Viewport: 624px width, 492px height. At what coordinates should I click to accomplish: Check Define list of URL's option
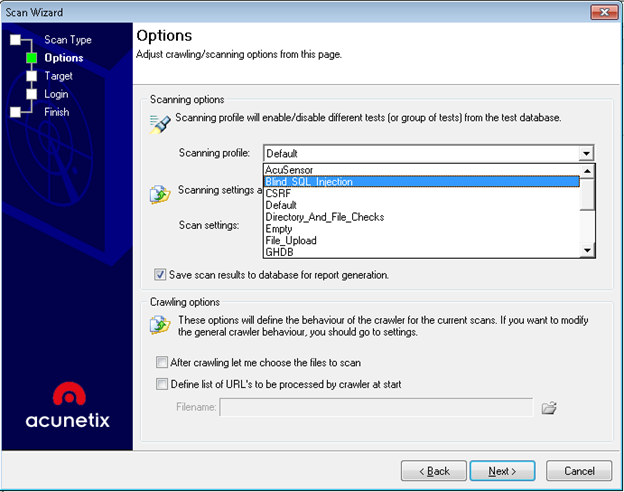162,385
